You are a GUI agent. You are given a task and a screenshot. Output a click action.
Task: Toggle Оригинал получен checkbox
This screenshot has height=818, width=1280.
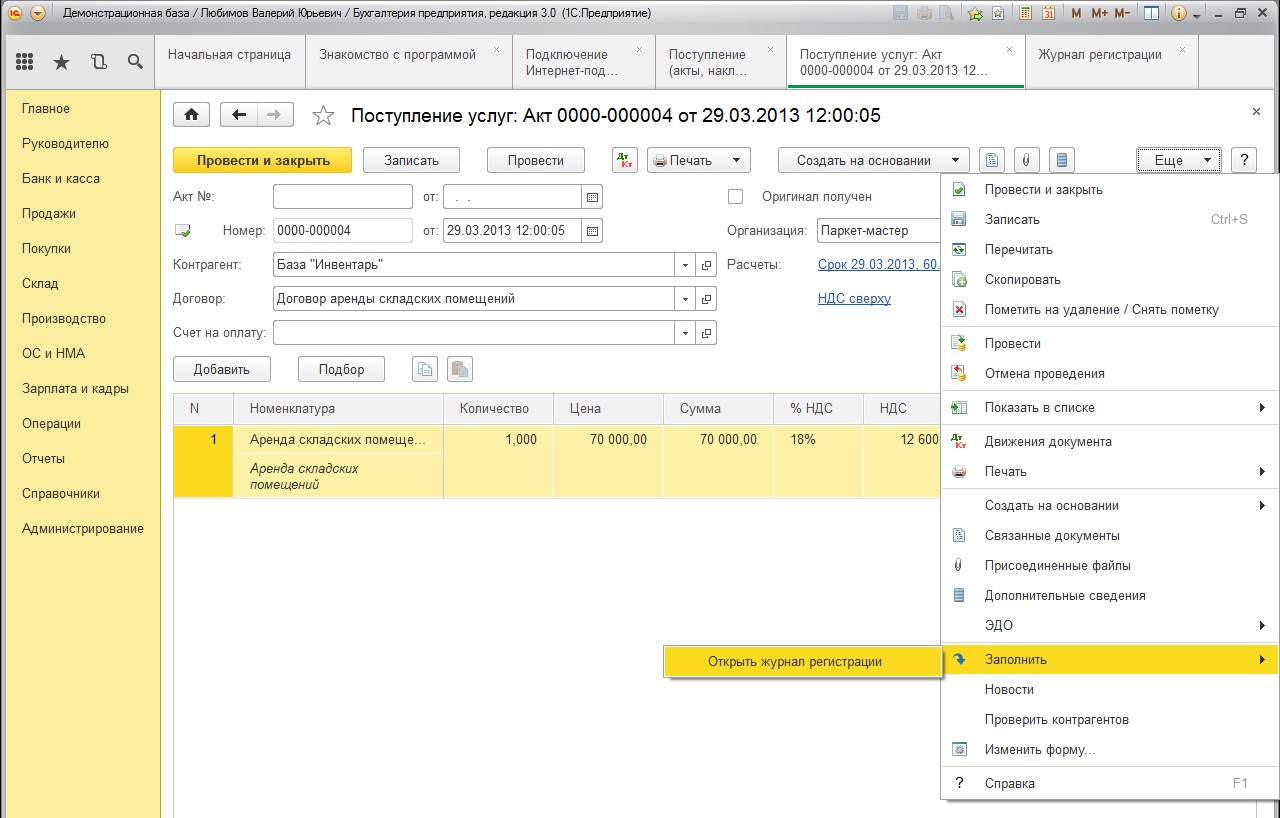[736, 197]
